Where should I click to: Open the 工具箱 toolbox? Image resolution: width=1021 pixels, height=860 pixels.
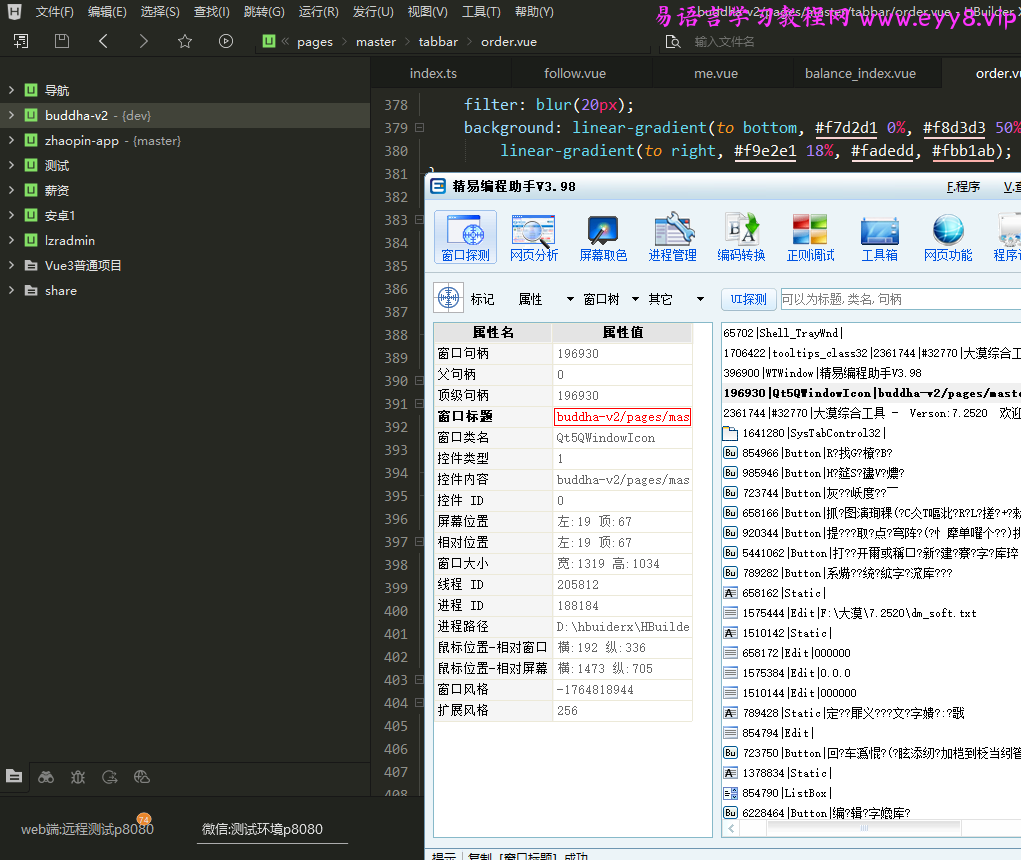879,238
